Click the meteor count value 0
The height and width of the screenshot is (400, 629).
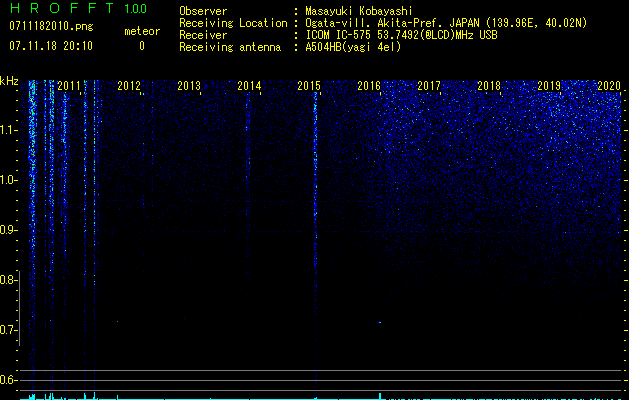point(142,46)
